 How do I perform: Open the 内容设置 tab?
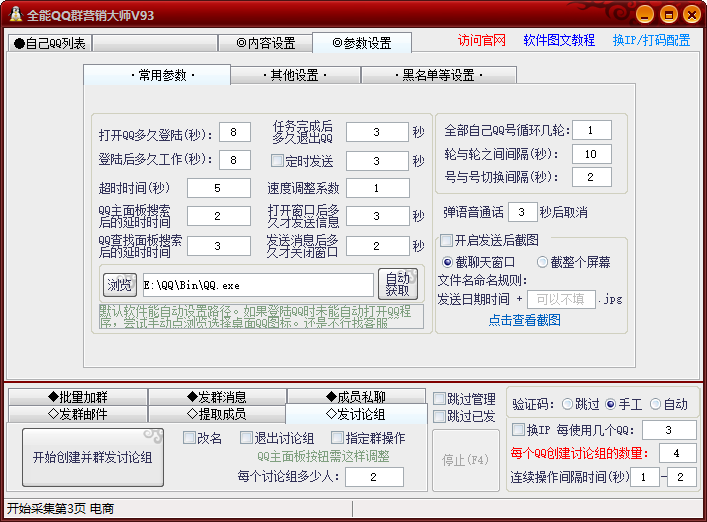pyautogui.click(x=265, y=43)
